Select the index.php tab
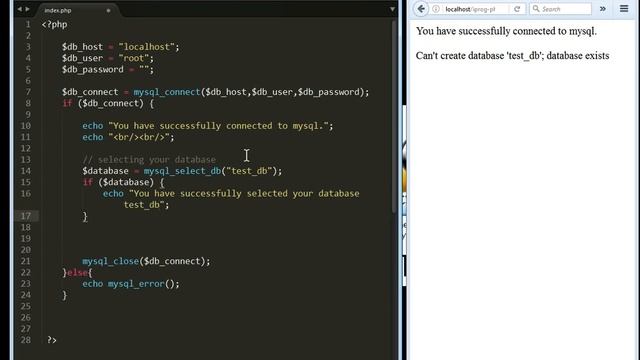Image resolution: width=640 pixels, height=360 pixels. point(58,10)
